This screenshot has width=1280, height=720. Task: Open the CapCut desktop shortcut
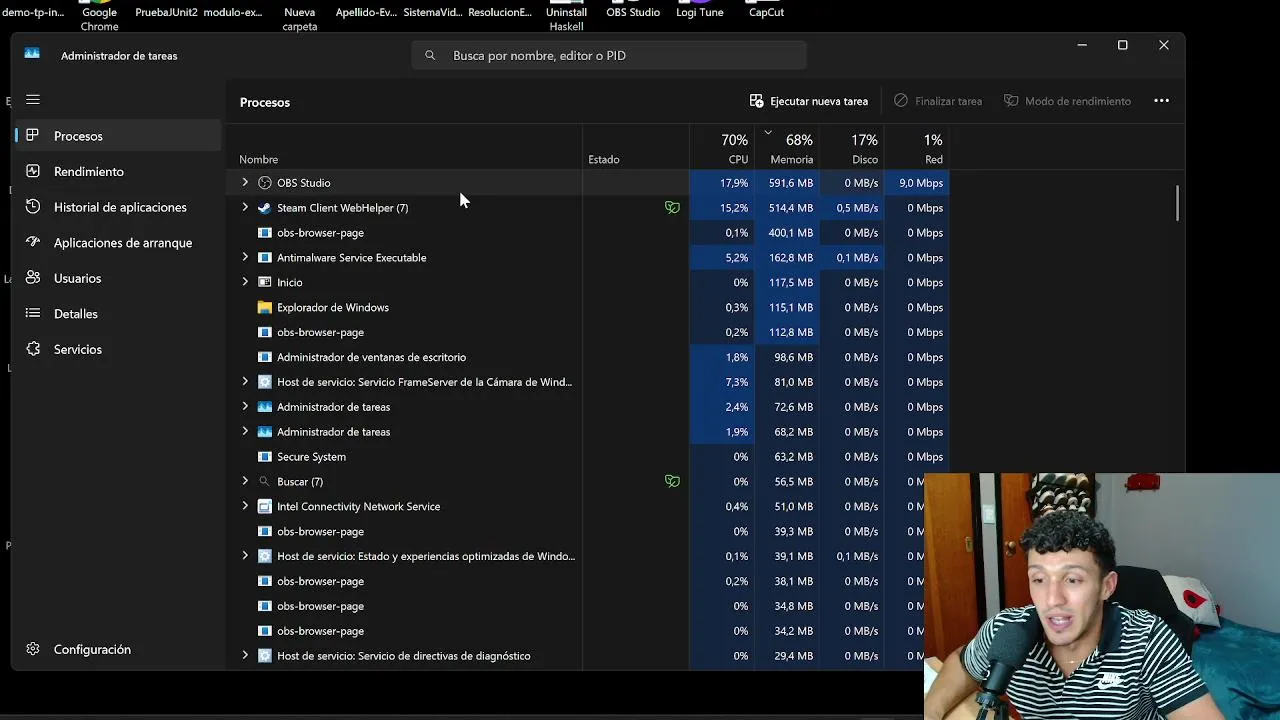[766, 10]
